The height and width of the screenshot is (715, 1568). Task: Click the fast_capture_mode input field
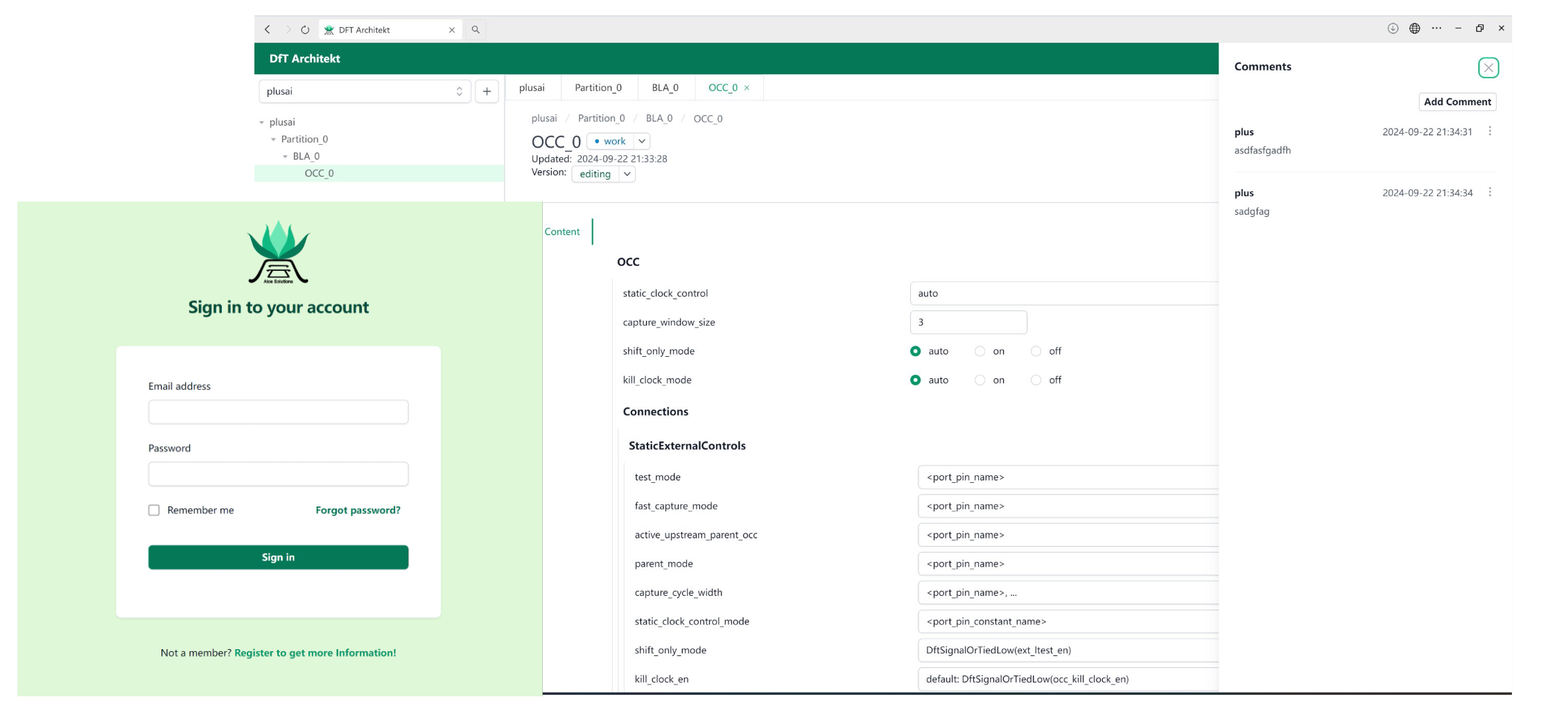click(1068, 506)
